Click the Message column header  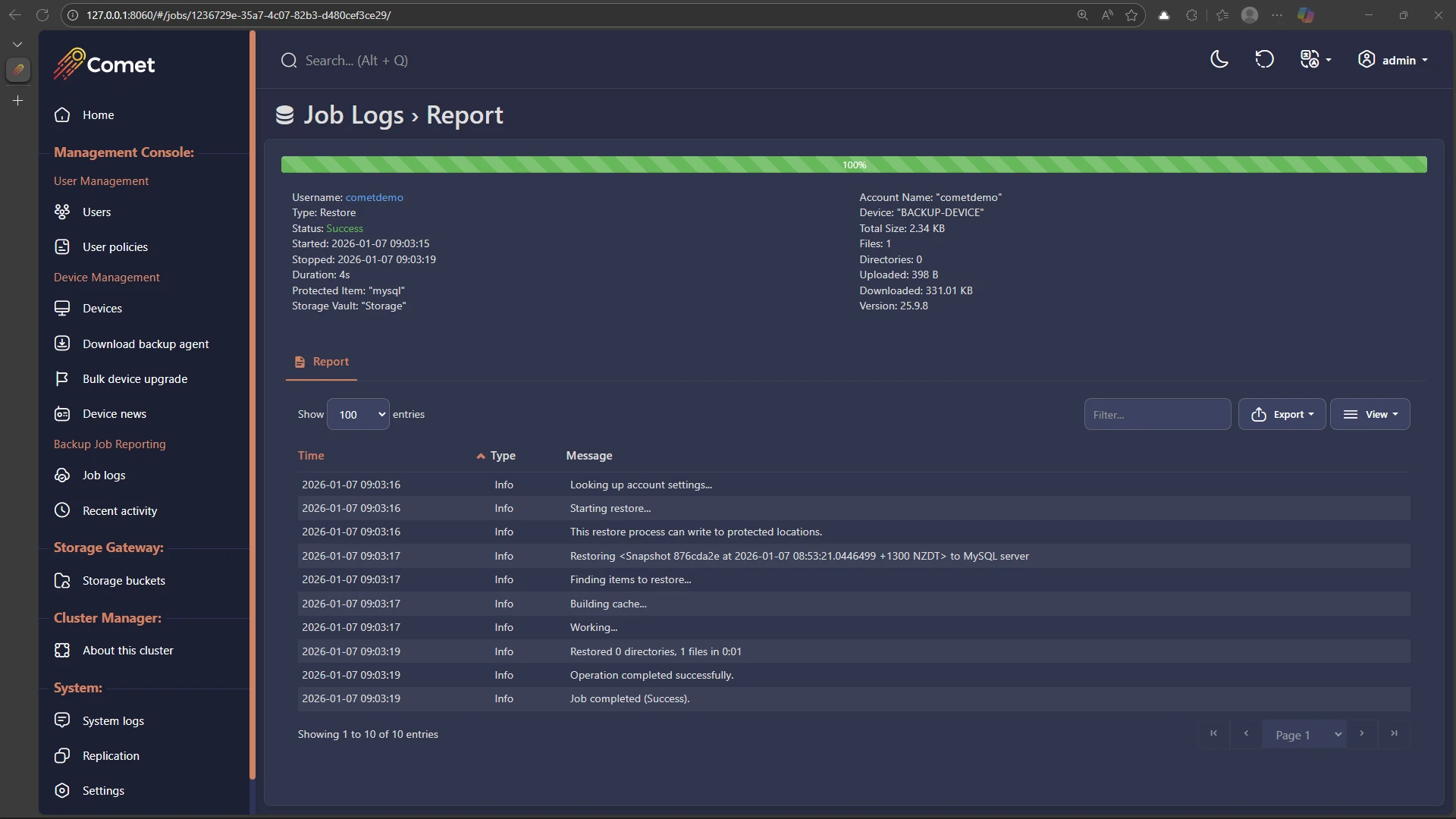tap(589, 455)
